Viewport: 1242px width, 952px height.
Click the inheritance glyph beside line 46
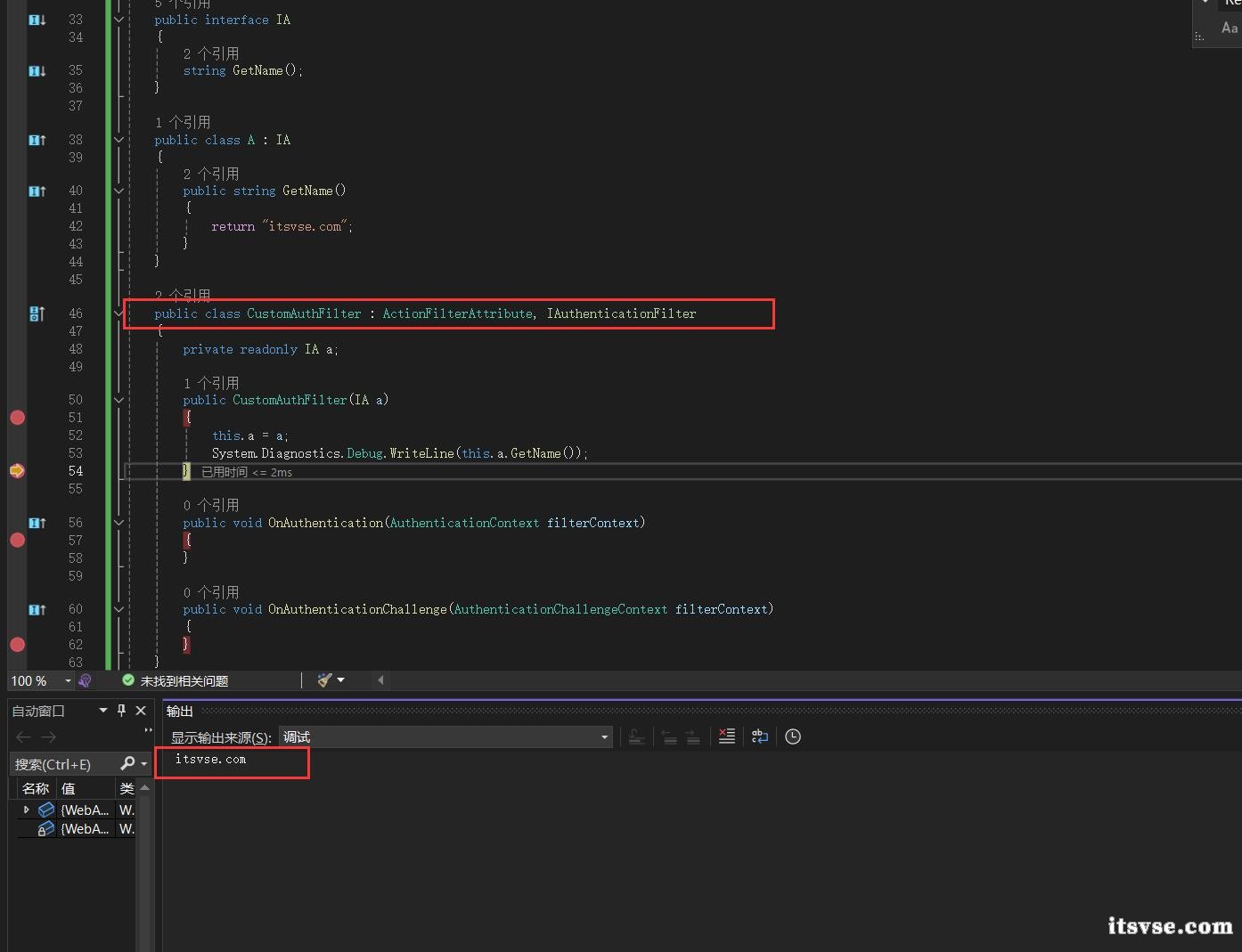tap(37, 313)
